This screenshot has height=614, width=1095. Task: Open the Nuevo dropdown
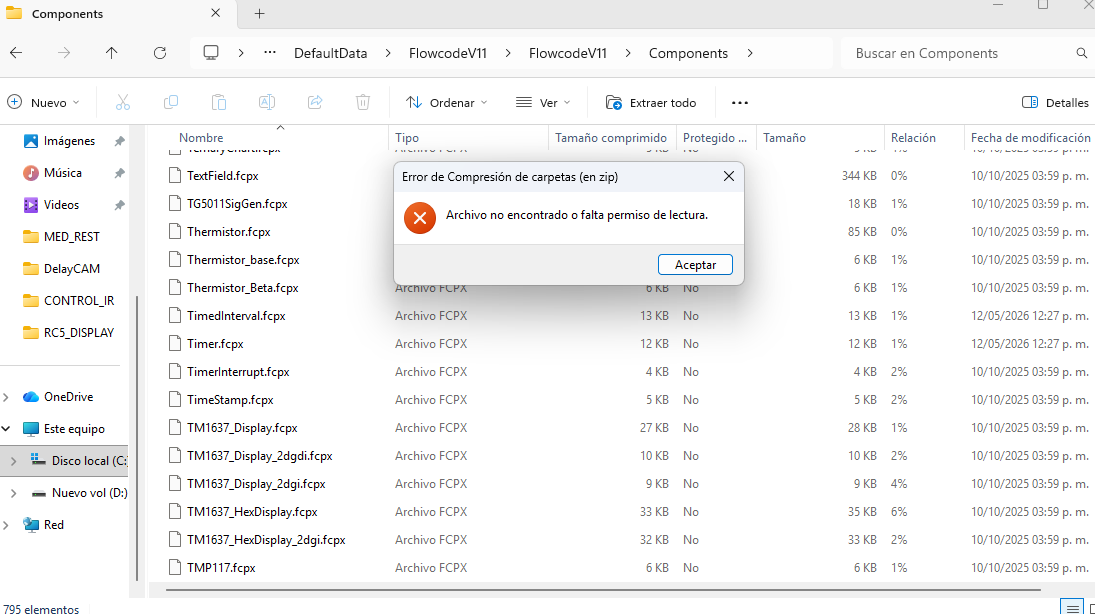tap(43, 103)
